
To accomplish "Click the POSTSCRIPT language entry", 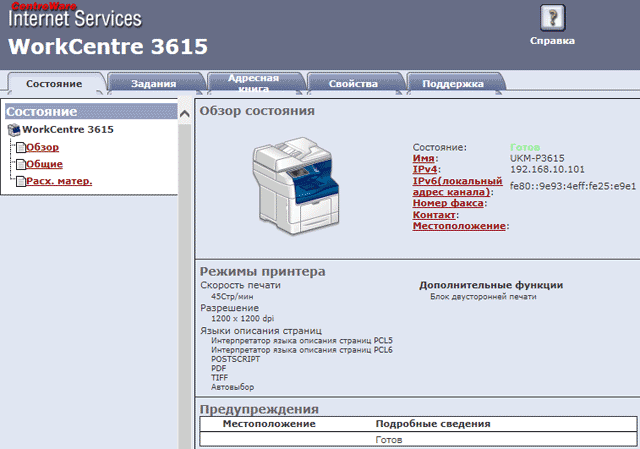I will tap(236, 359).
